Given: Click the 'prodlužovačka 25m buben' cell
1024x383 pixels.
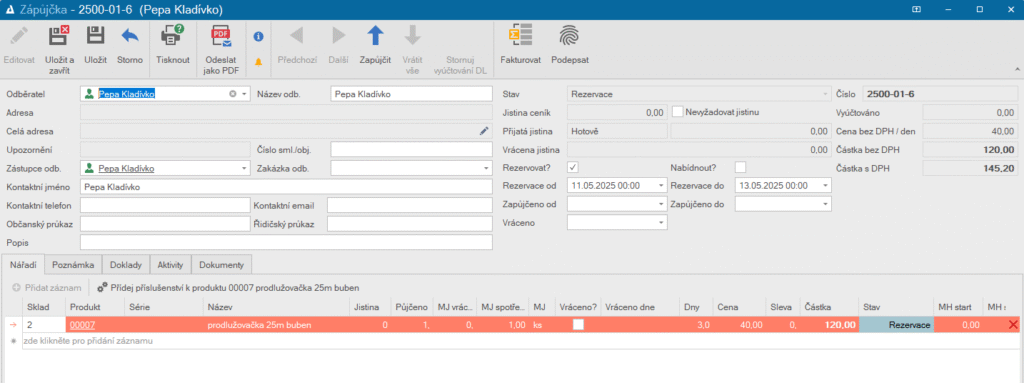Looking at the screenshot, I should (276, 325).
